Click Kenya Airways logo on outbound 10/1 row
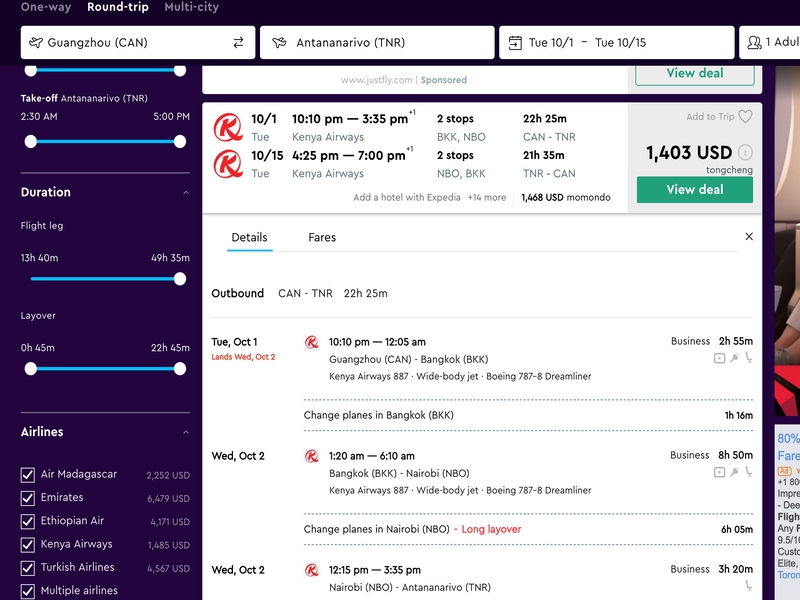 [228, 127]
